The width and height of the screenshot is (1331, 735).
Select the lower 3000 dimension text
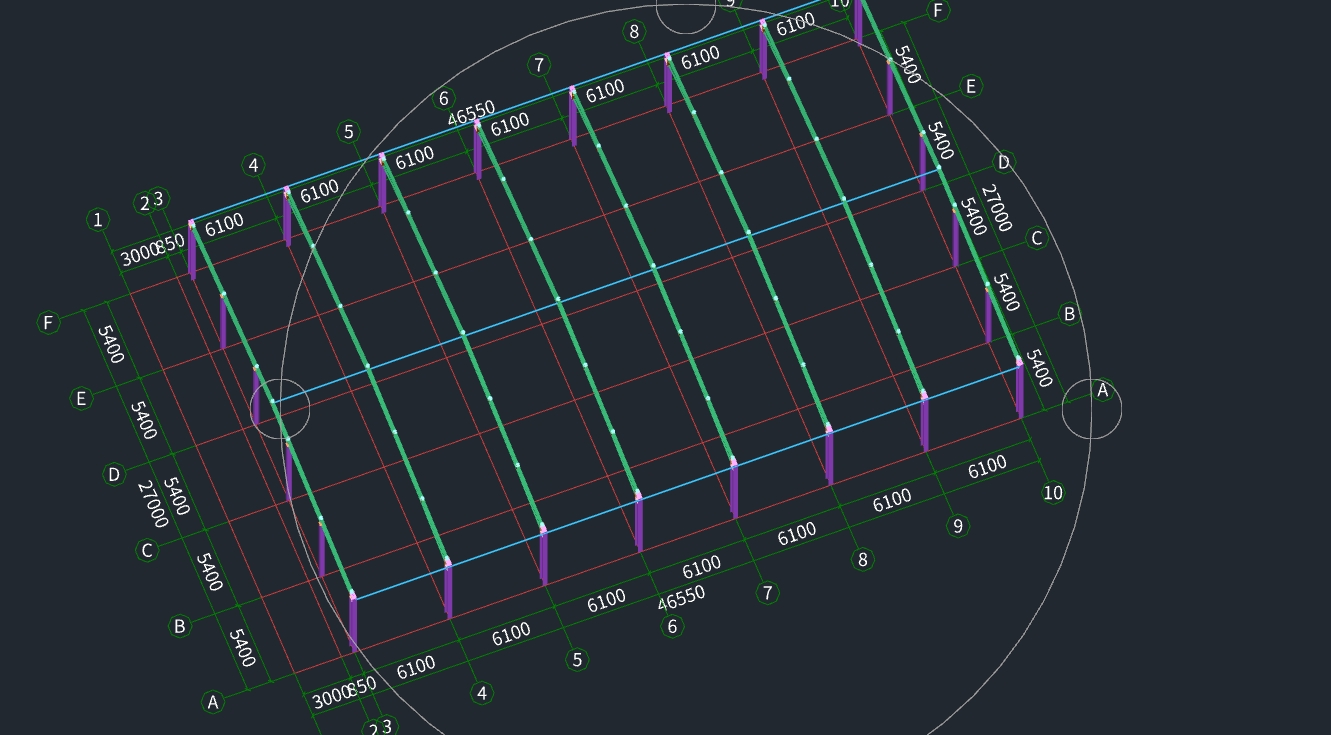coord(332,697)
